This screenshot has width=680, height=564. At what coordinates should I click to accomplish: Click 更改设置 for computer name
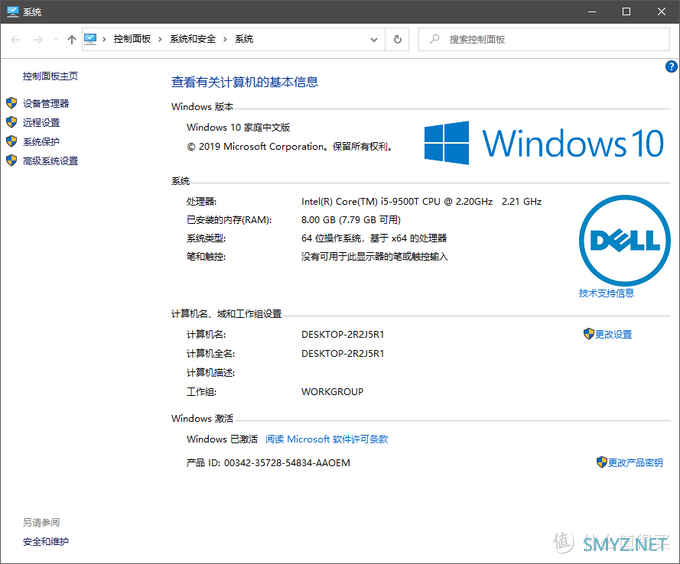pos(613,334)
